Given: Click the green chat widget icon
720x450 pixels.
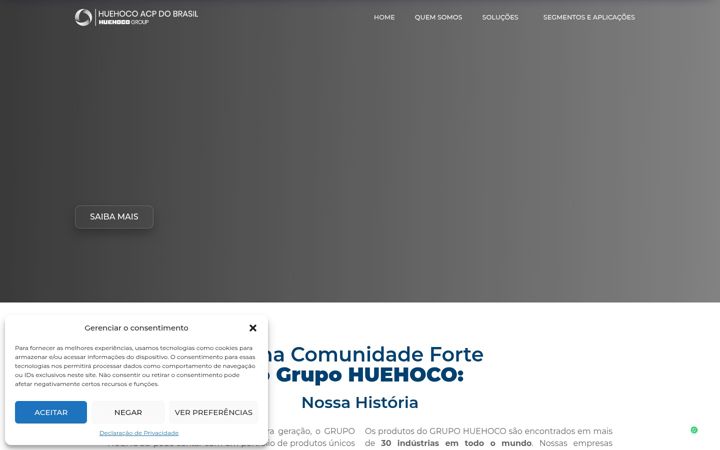Looking at the screenshot, I should pos(694,430).
